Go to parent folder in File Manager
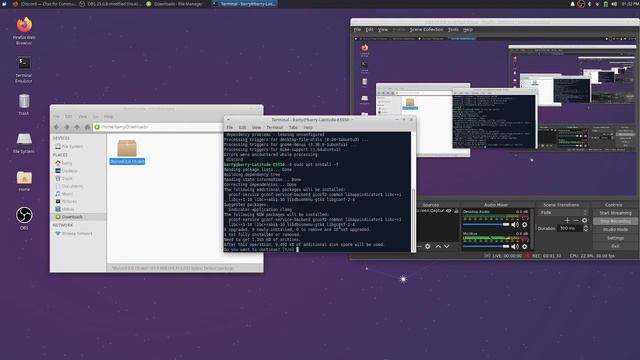 [77, 127]
